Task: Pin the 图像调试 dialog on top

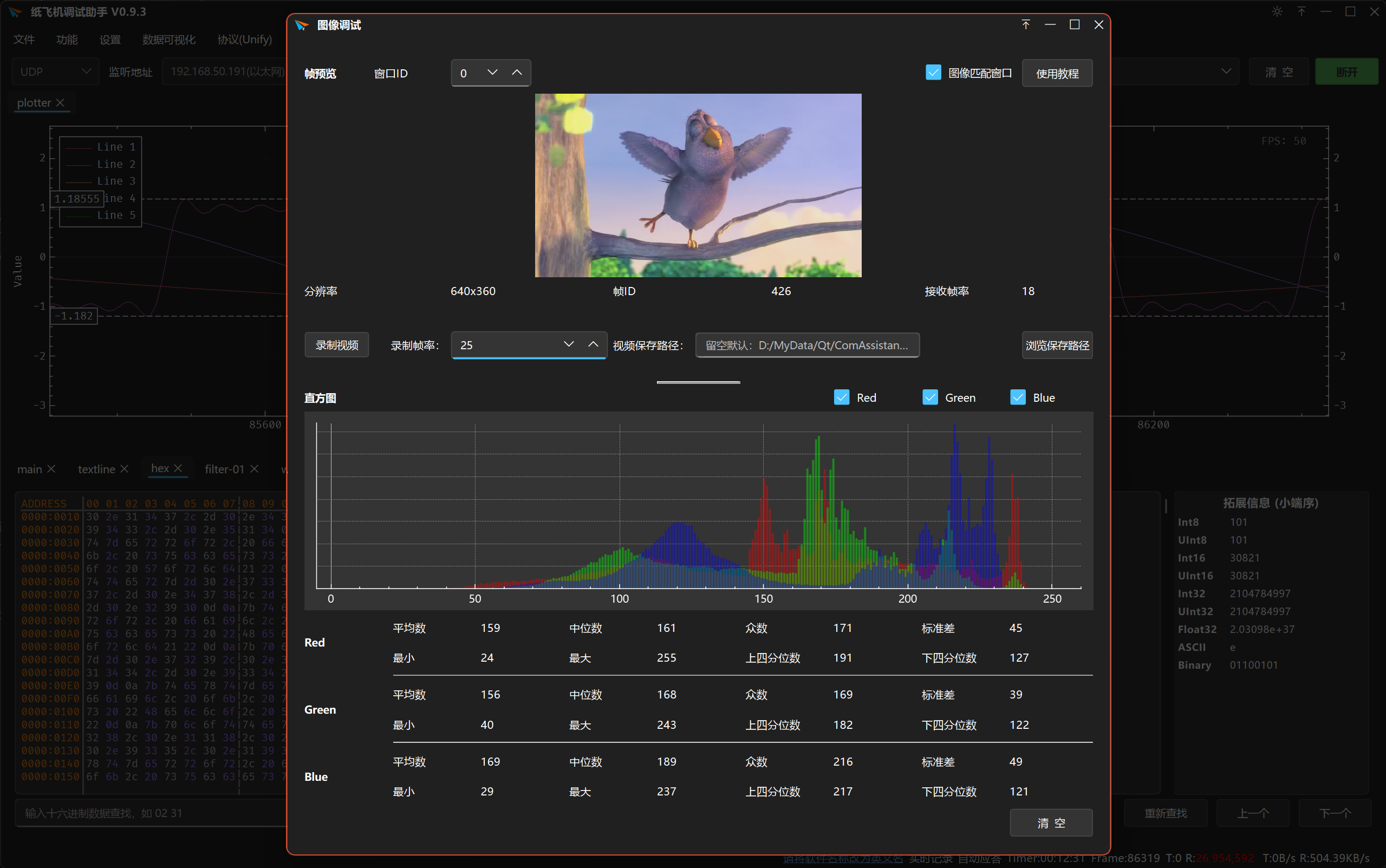Action: coord(1025,25)
